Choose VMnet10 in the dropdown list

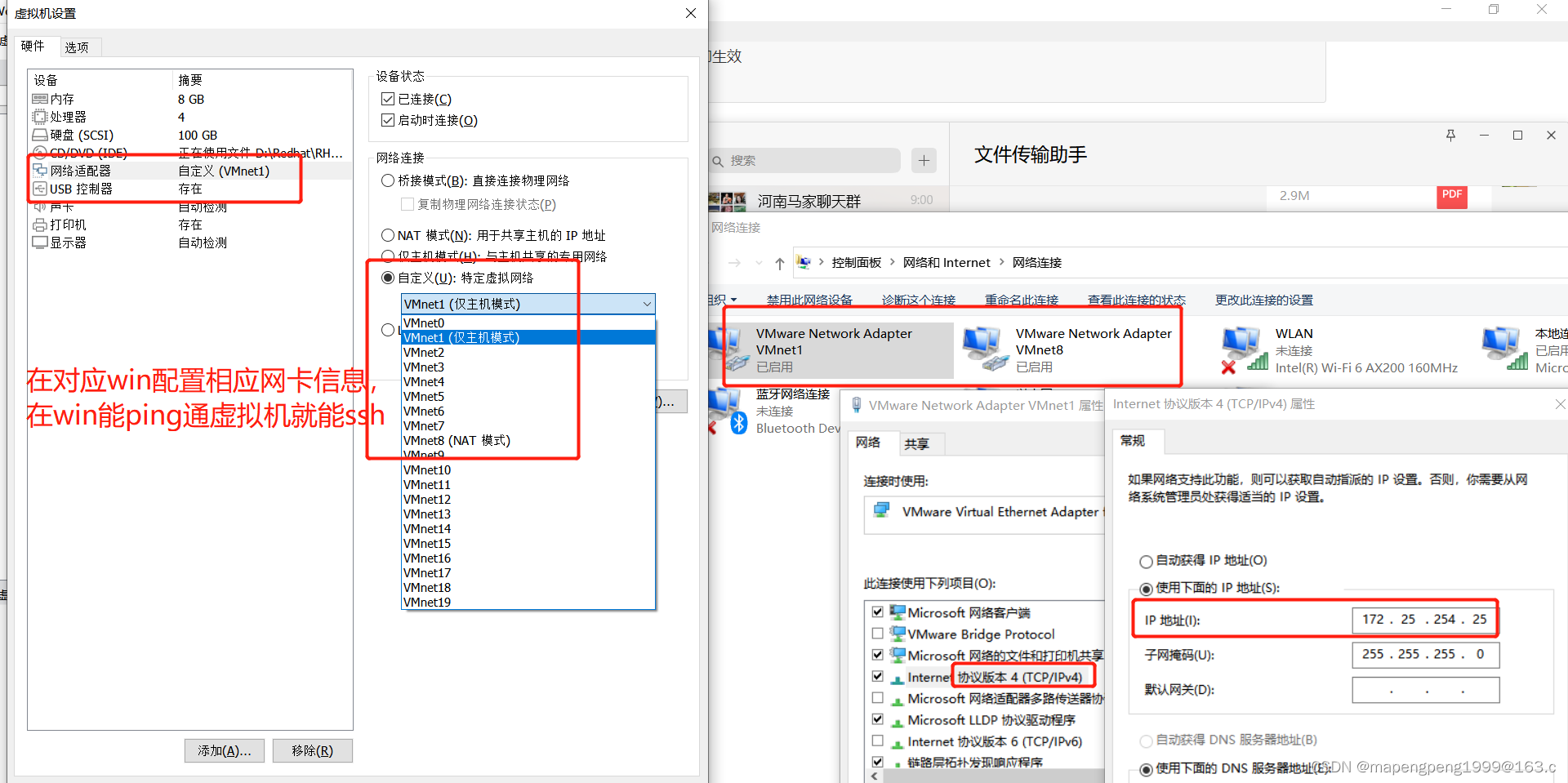pyautogui.click(x=528, y=469)
